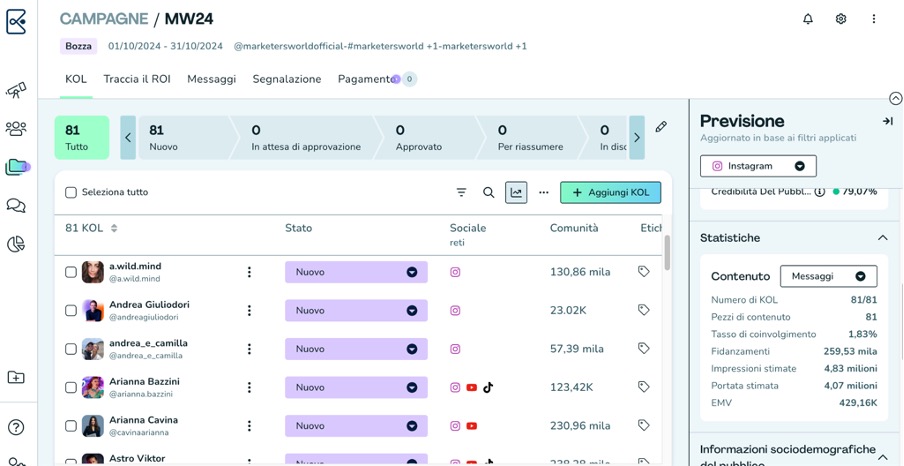Select the Approvato status stage
904x466 pixels.
tap(419, 137)
